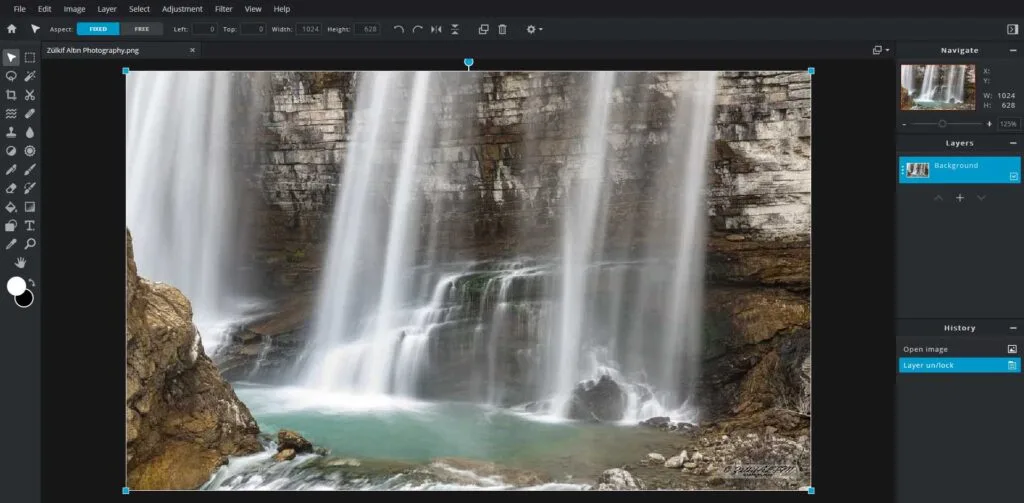This screenshot has width=1024, height=503.
Task: Rotate right using the toolbar arrow
Action: tap(417, 29)
